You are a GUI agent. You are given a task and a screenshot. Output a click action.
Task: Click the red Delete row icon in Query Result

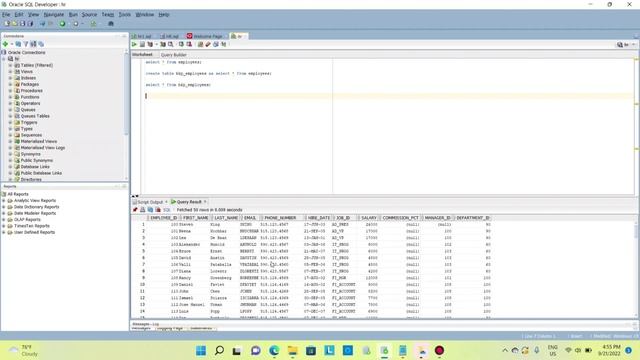tap(158, 210)
